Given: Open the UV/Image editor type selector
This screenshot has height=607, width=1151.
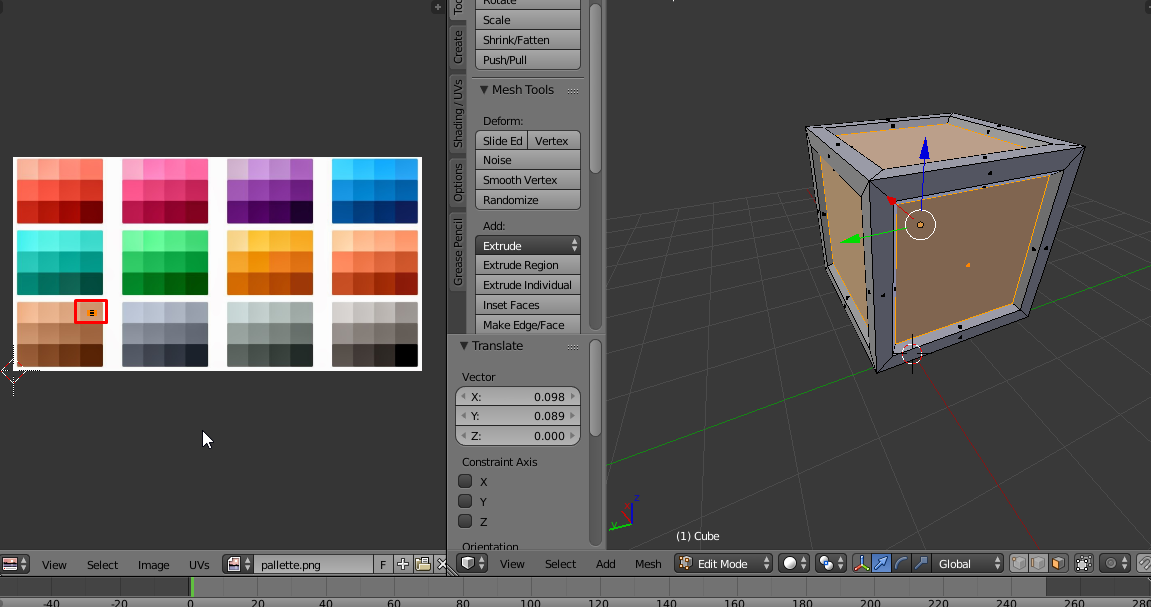Looking at the screenshot, I should 14,564.
